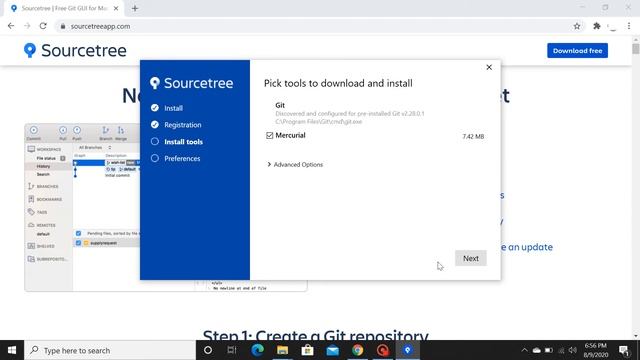Switch to Sourcetree setup in the taskbar

click(407, 350)
